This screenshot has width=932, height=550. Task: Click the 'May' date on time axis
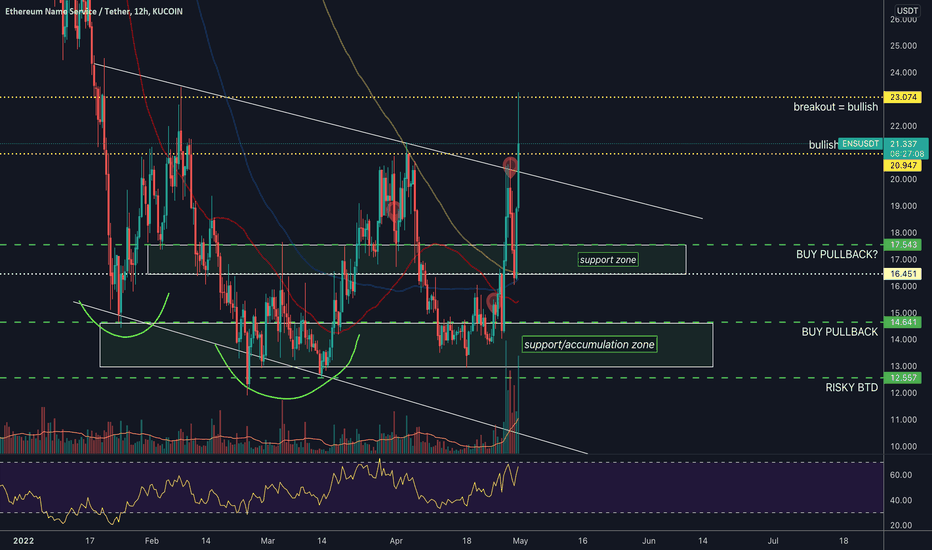click(520, 540)
